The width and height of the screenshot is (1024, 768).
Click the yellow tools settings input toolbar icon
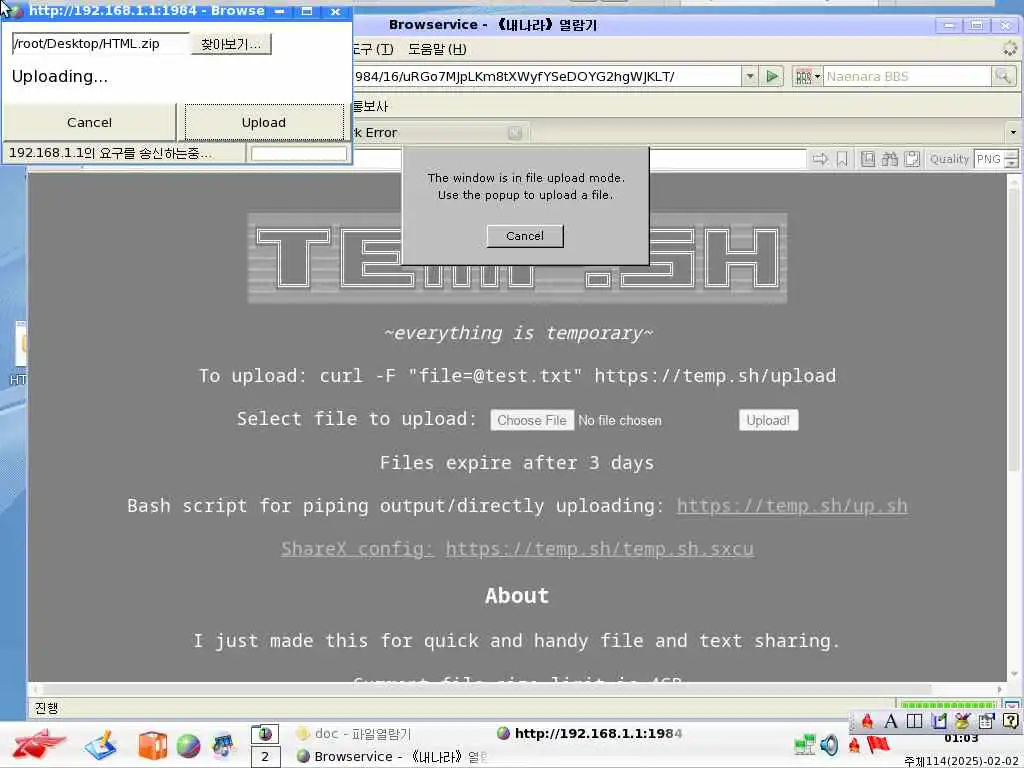pos(962,721)
